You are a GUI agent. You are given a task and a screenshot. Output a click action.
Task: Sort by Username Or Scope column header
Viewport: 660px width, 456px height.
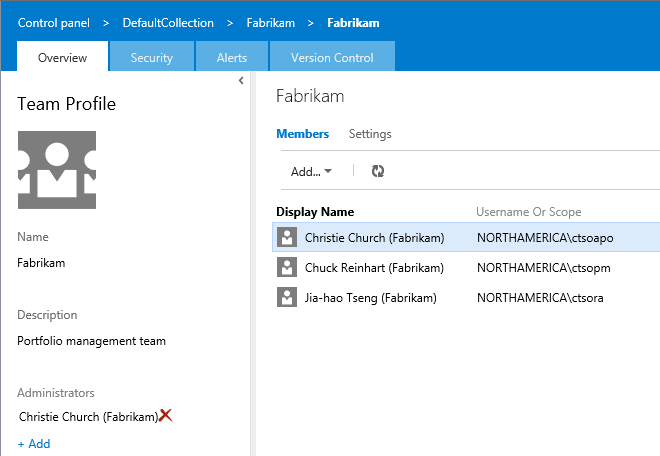528,211
